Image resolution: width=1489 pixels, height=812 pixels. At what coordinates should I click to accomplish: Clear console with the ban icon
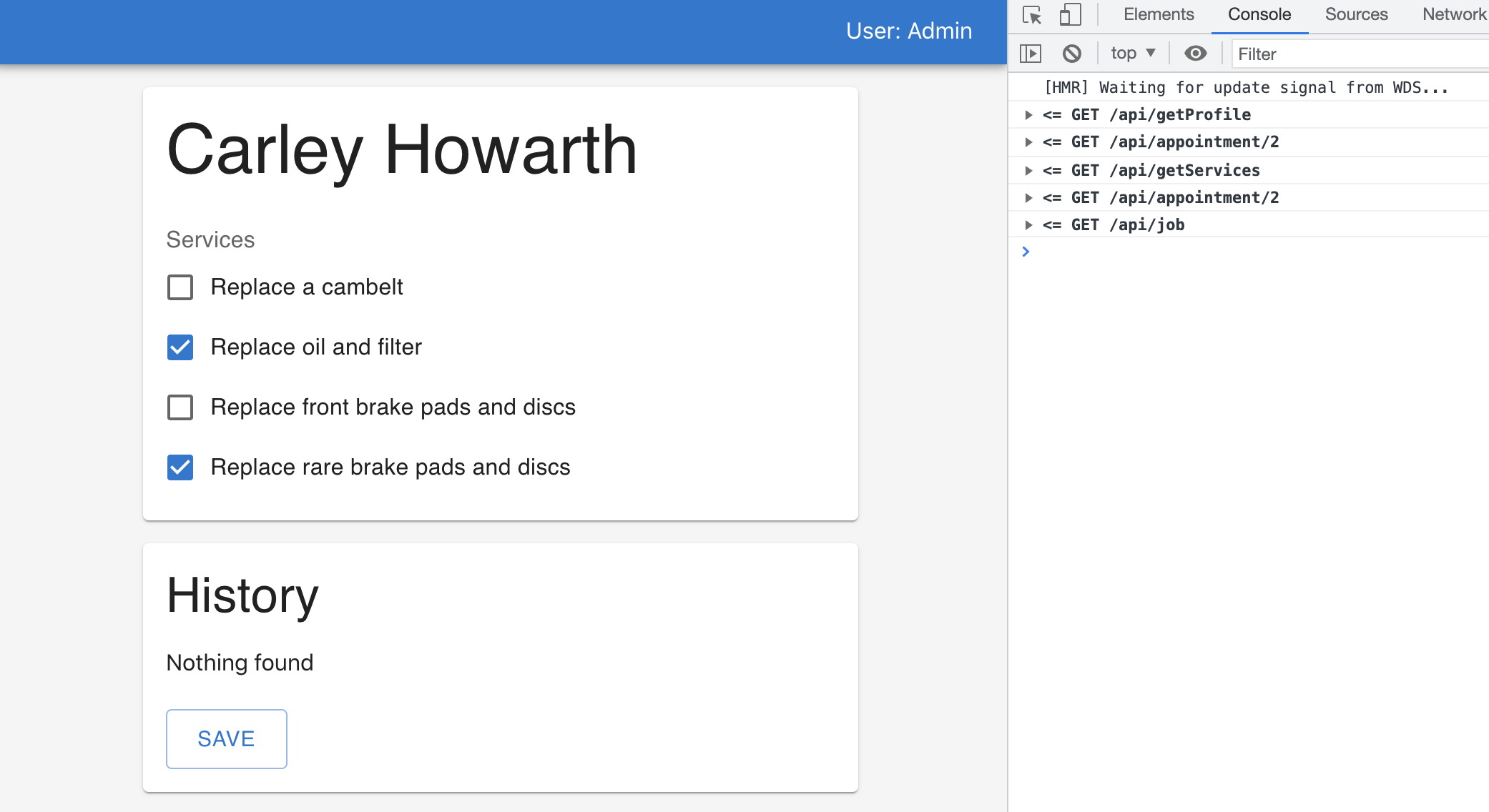[x=1071, y=54]
